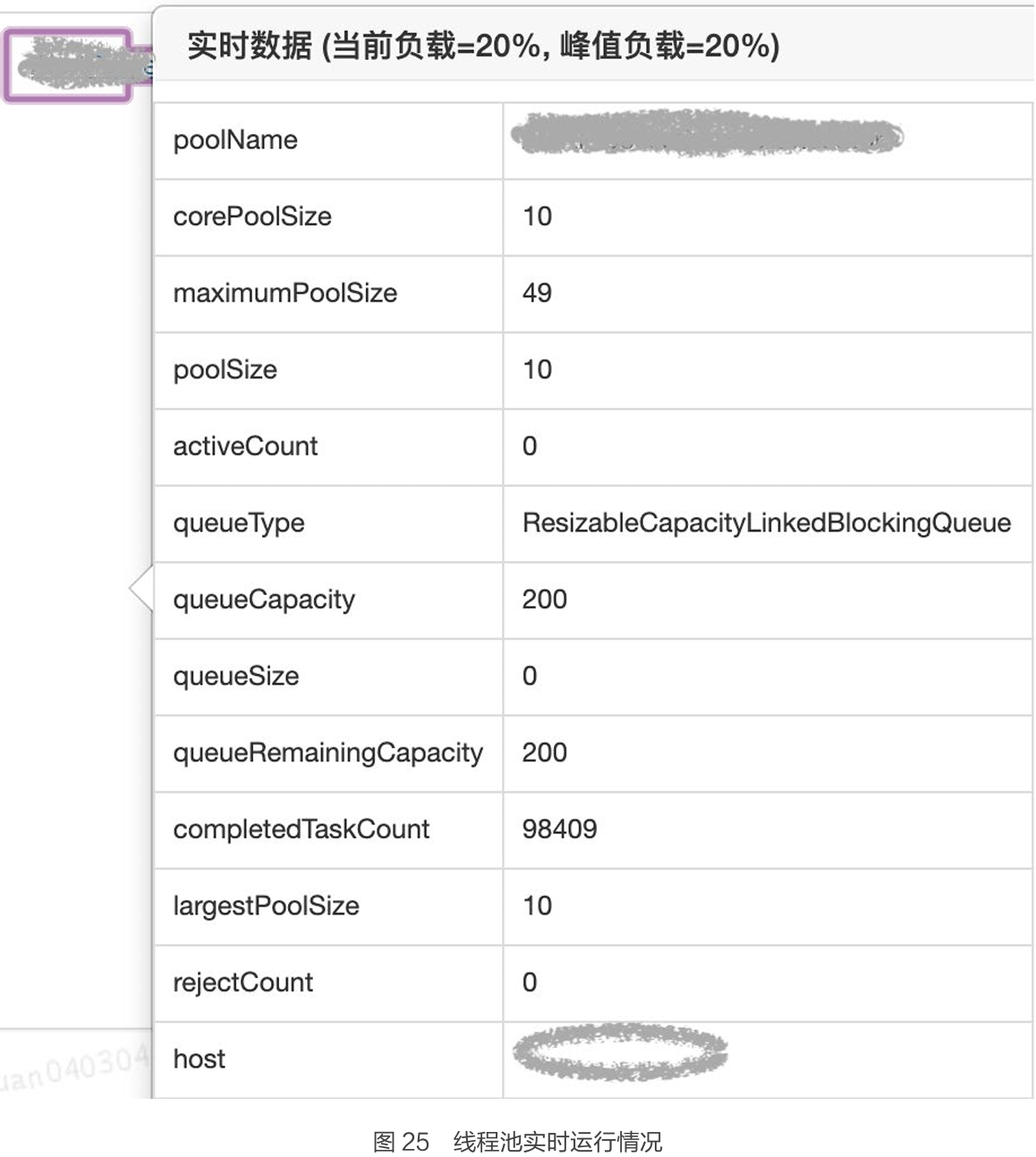Select the rejectCount value 0
This screenshot has height=1157, width=1036.
(x=530, y=983)
